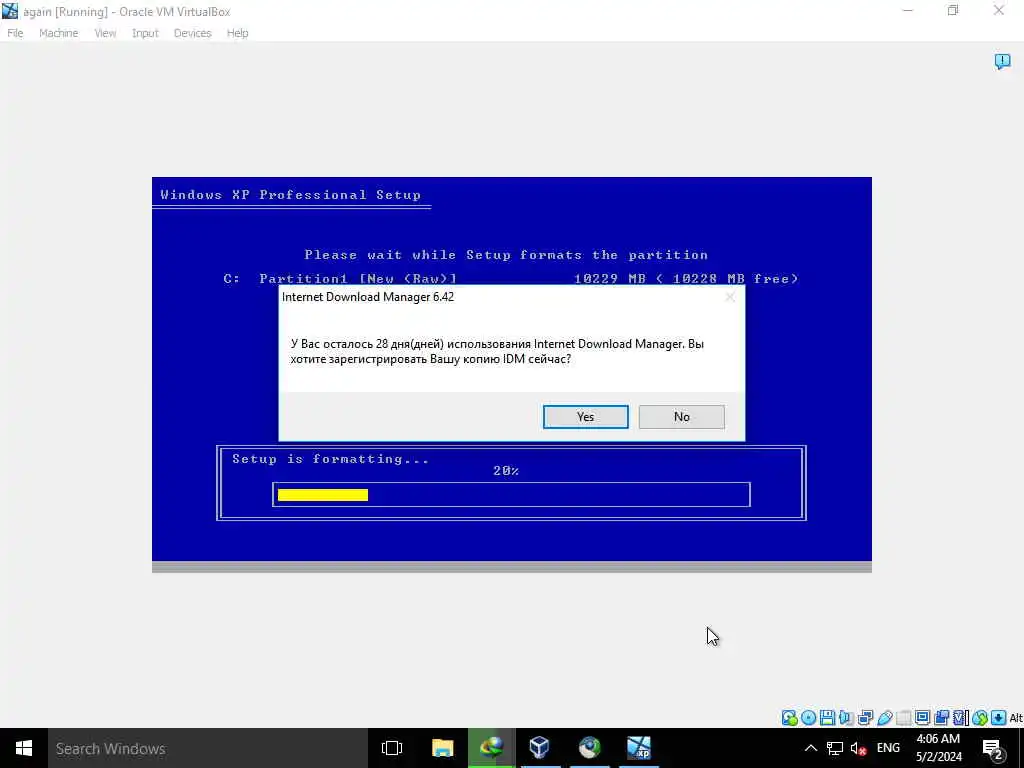The height and width of the screenshot is (768, 1024).
Task: Minimize the VirtualBox window
Action: click(x=908, y=10)
